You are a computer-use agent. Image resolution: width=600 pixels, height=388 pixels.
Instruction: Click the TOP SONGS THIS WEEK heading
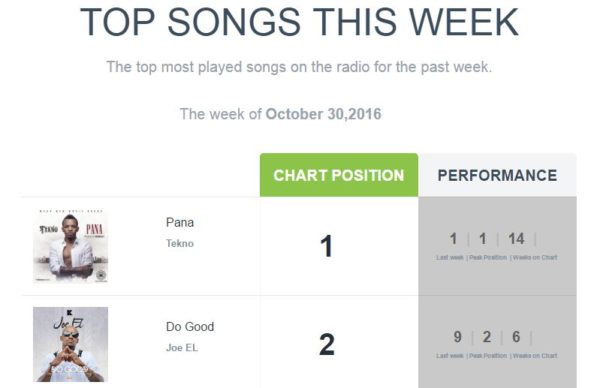[x=299, y=22]
